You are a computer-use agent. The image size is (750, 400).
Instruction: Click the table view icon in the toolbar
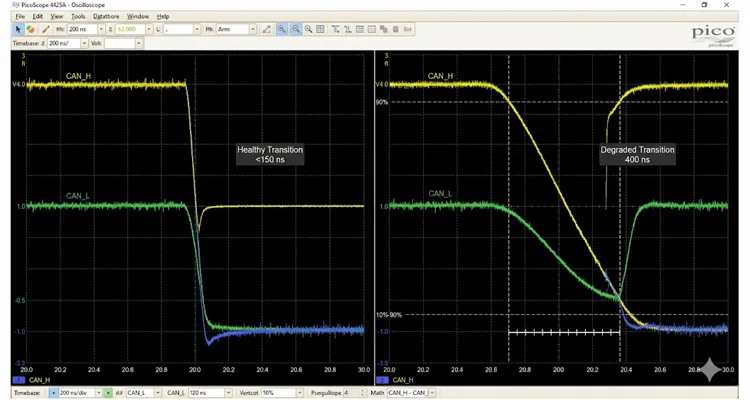(x=360, y=29)
